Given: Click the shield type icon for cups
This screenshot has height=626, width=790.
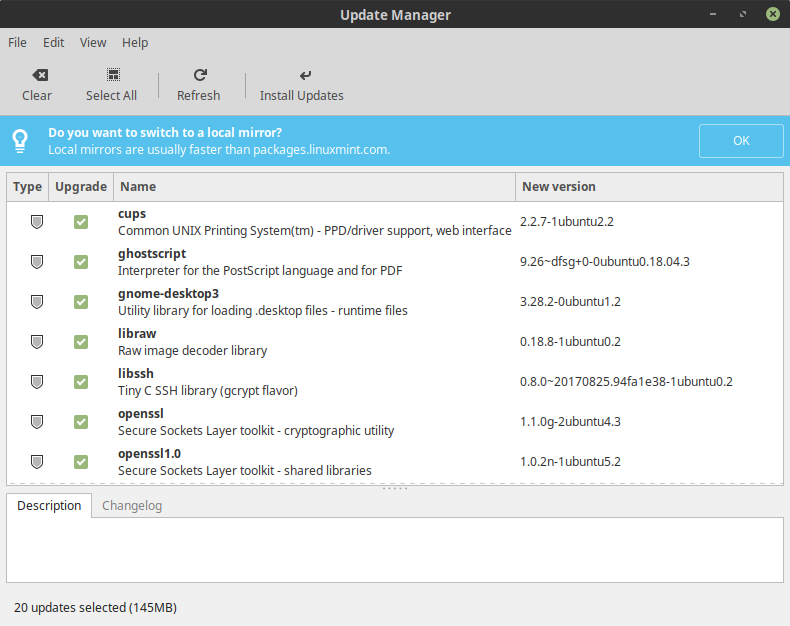Looking at the screenshot, I should click(x=37, y=222).
